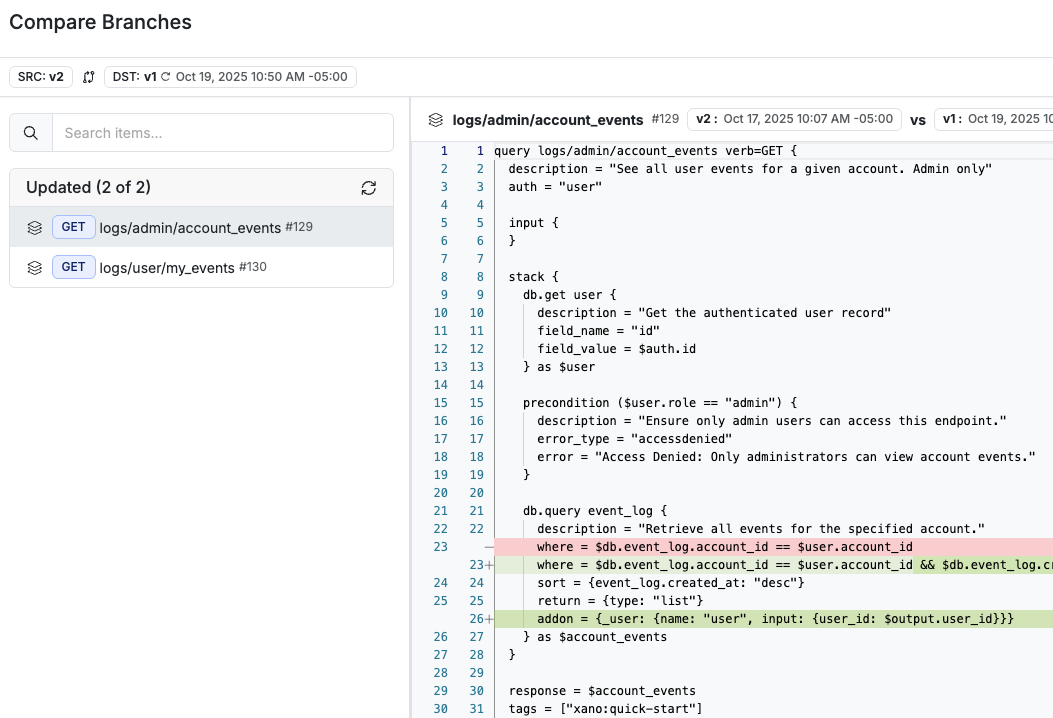Click left gutter line number 15
Image resolution: width=1053 pixels, height=718 pixels.
coord(441,403)
